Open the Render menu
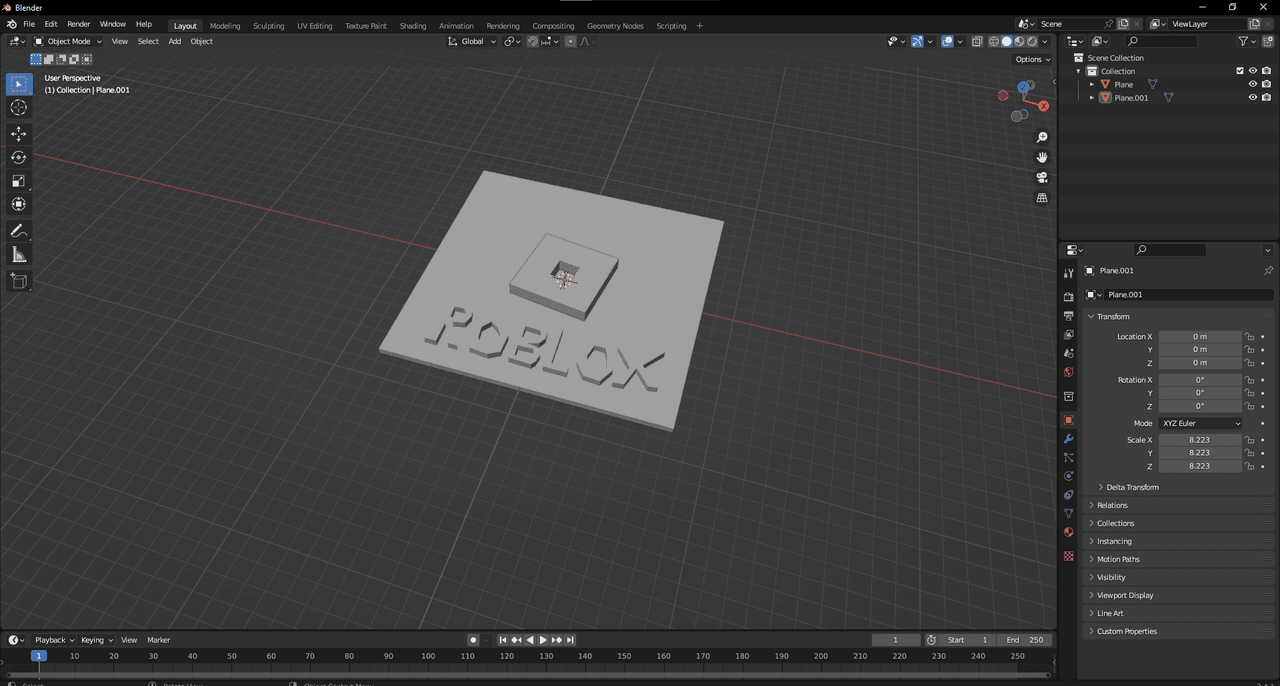Viewport: 1280px width, 686px height. coord(78,24)
